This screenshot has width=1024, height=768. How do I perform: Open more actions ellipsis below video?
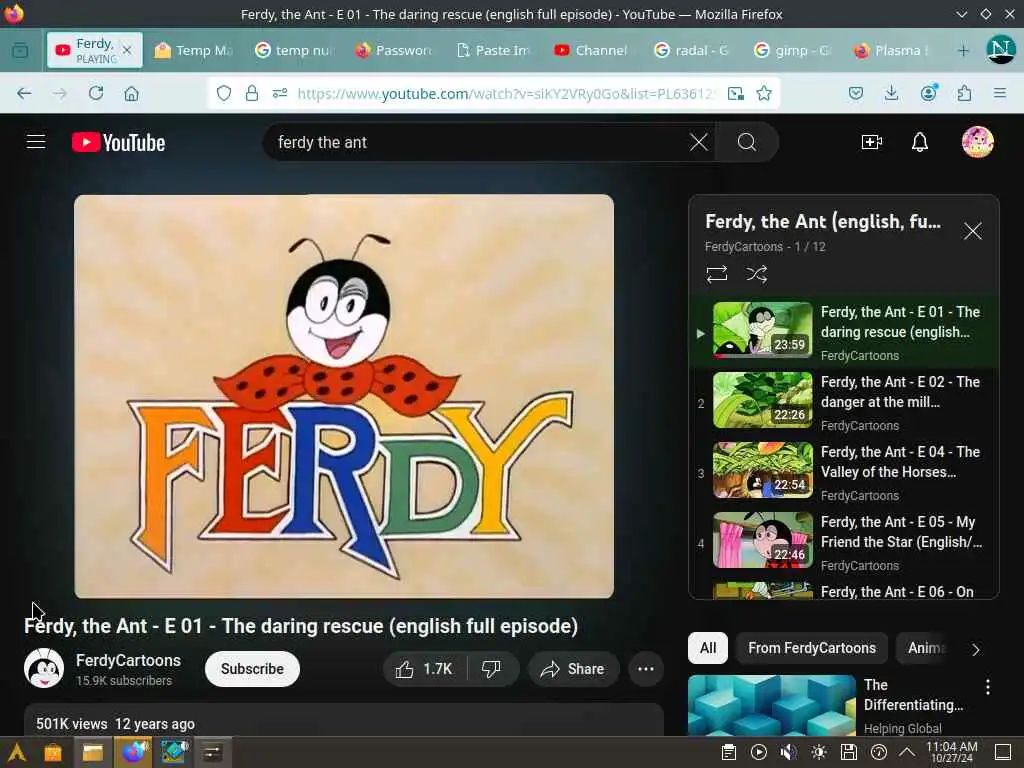point(645,669)
